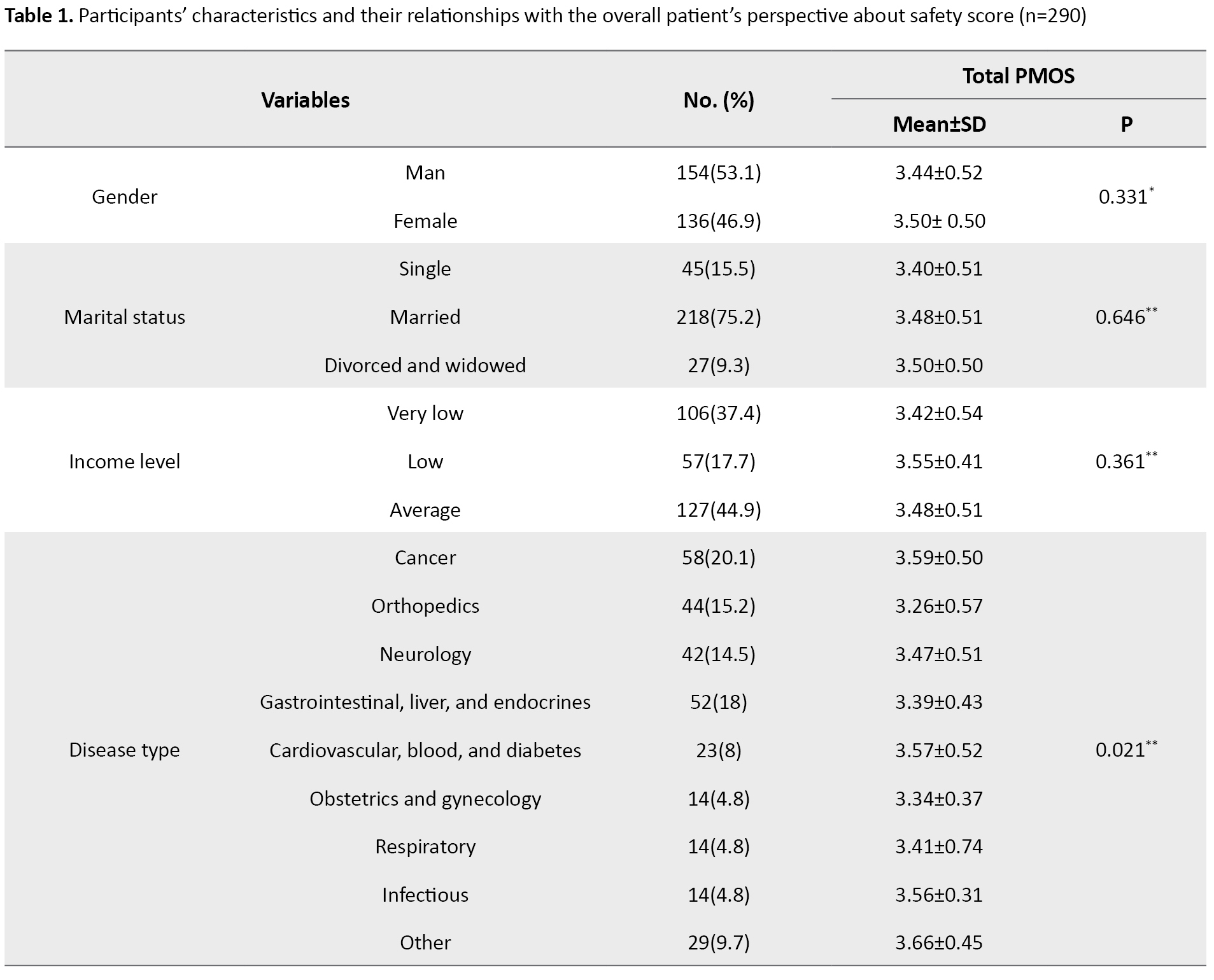Screen dimensions: 1214x980
Task: Select the 218(75.2) count for Married
Action: click(718, 317)
